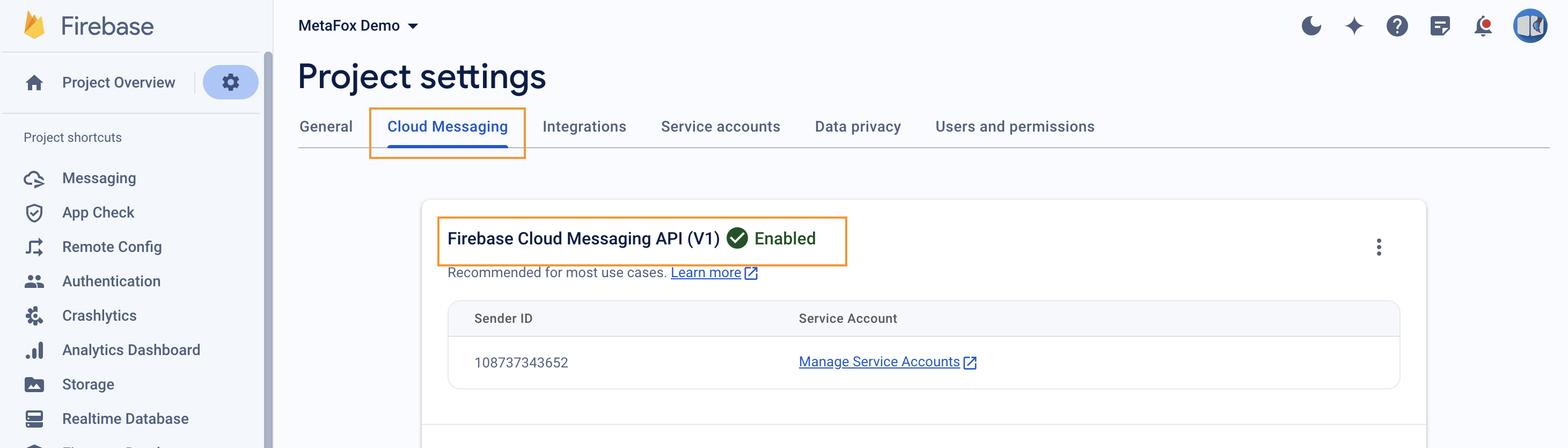Select the Service accounts tab
The width and height of the screenshot is (1568, 448).
(x=720, y=127)
